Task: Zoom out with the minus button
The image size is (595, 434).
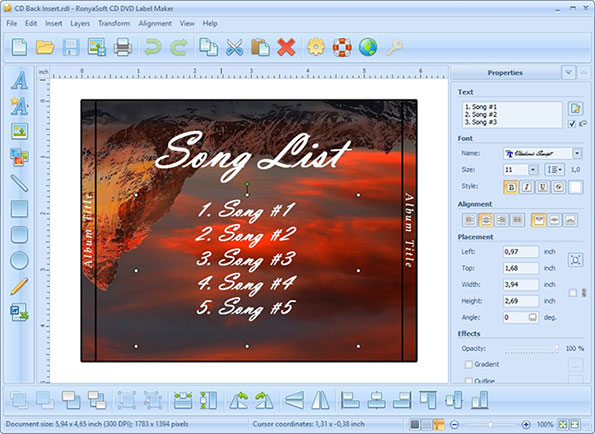Action: click(454, 425)
